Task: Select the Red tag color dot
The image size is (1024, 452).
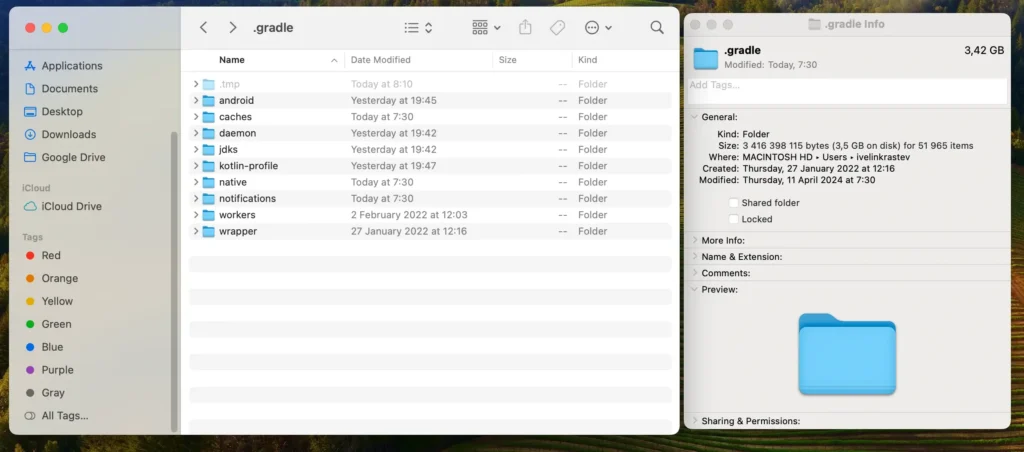Action: [30, 256]
